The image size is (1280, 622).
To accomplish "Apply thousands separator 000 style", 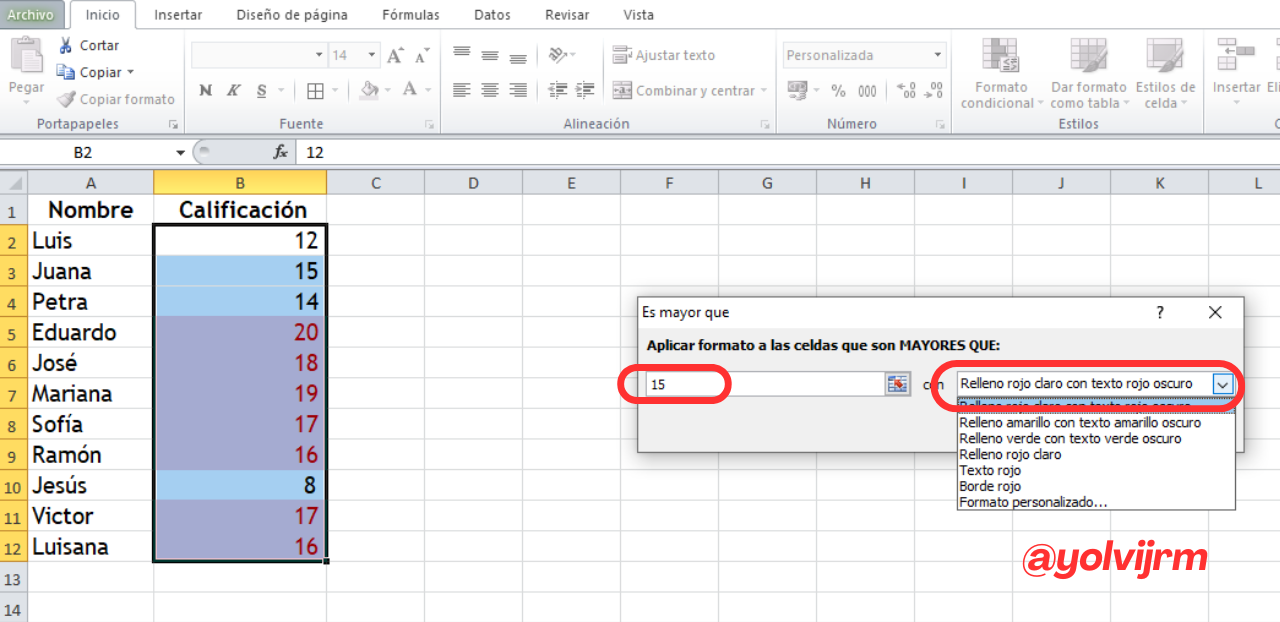I will [x=867, y=91].
